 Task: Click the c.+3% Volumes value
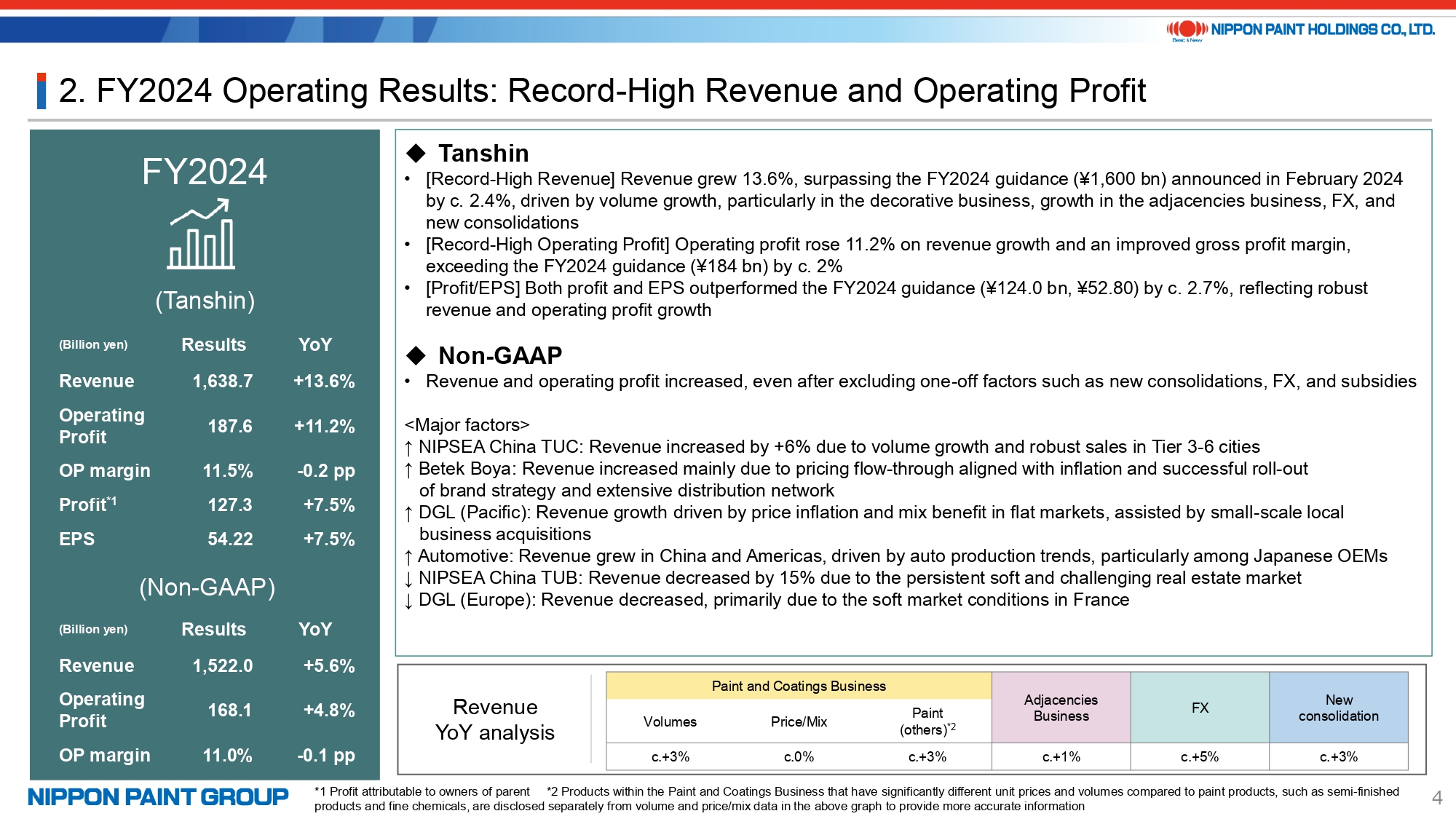pyautogui.click(x=670, y=756)
